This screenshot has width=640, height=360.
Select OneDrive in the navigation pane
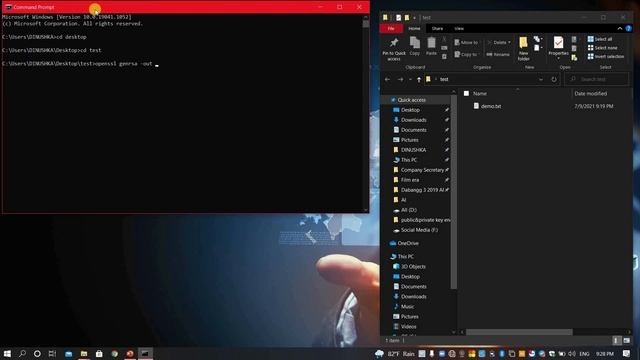[408, 243]
